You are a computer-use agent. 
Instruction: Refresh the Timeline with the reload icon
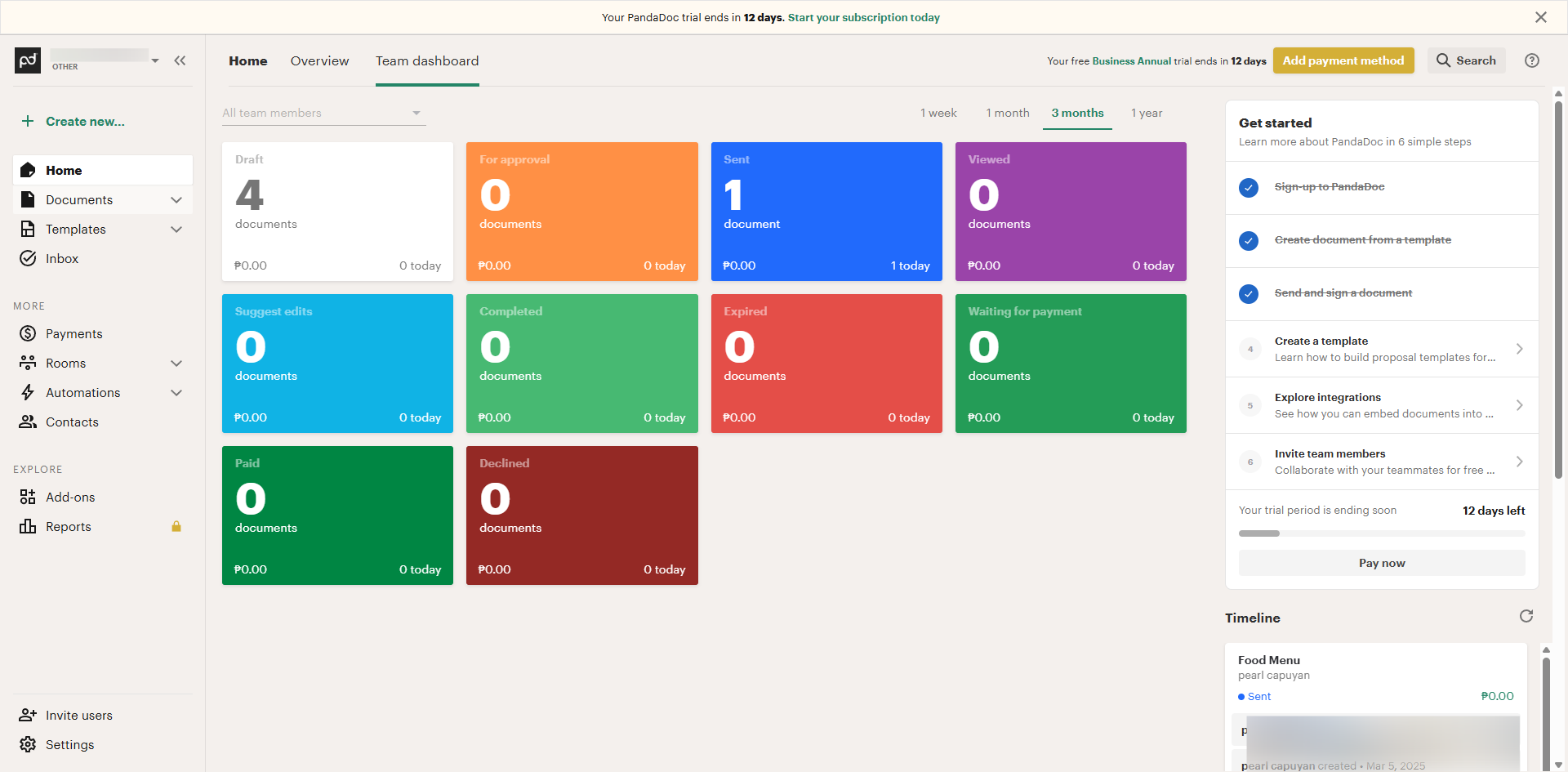pyautogui.click(x=1526, y=616)
